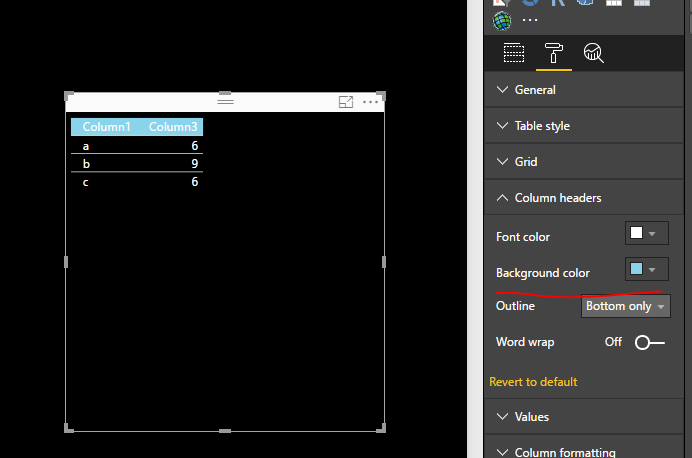Image resolution: width=692 pixels, height=458 pixels.
Task: Expand the General section
Action: pos(583,90)
